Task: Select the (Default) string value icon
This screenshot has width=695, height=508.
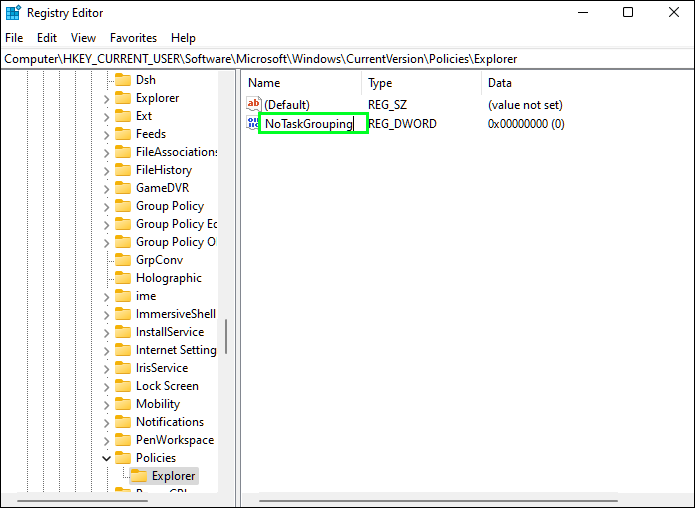Action: tap(254, 105)
